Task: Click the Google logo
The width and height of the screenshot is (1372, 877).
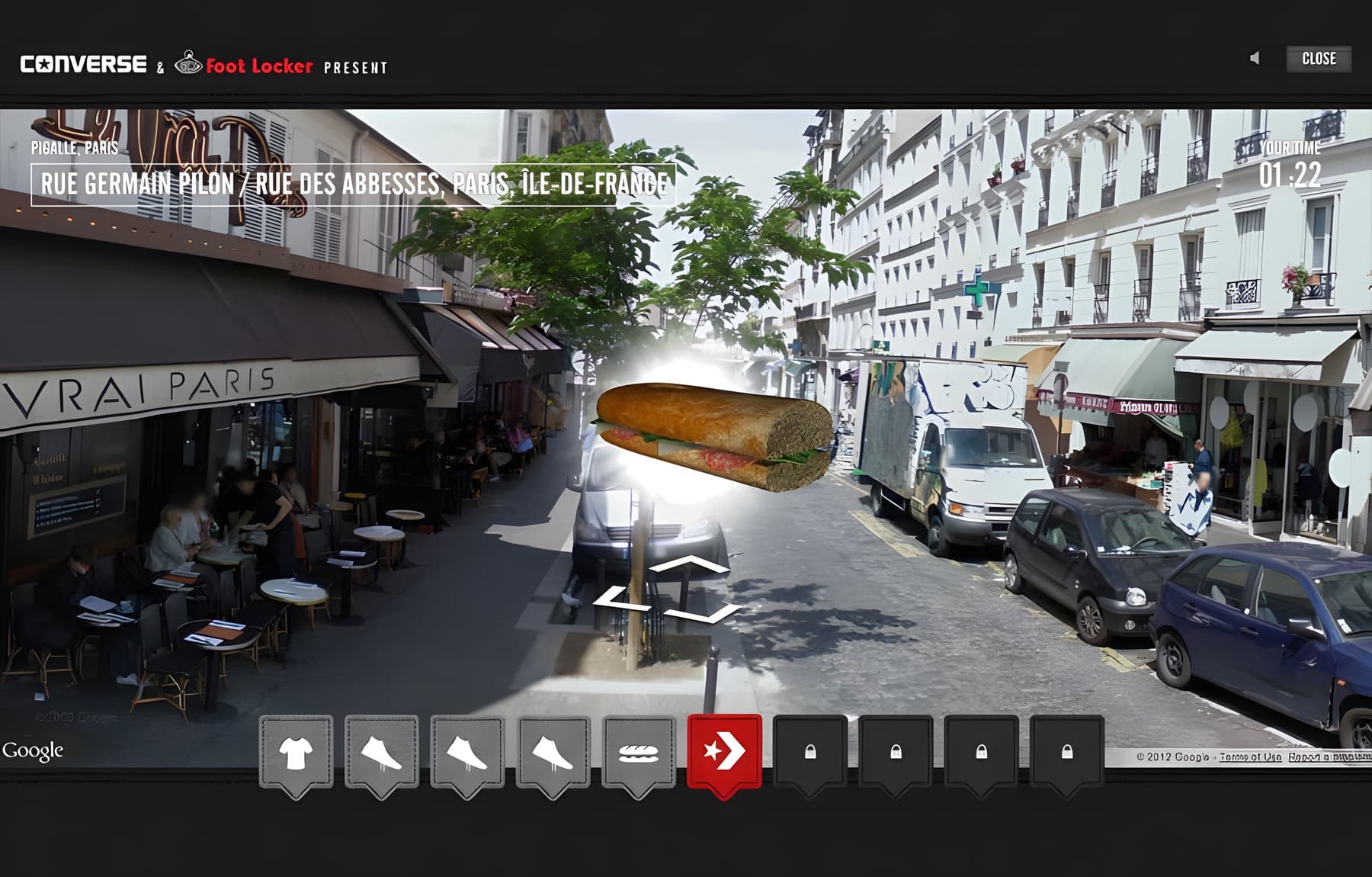Action: coord(32,751)
